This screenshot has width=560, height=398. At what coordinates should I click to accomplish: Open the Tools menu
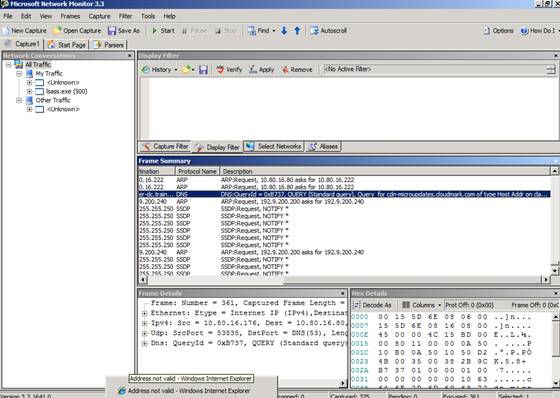(148, 16)
